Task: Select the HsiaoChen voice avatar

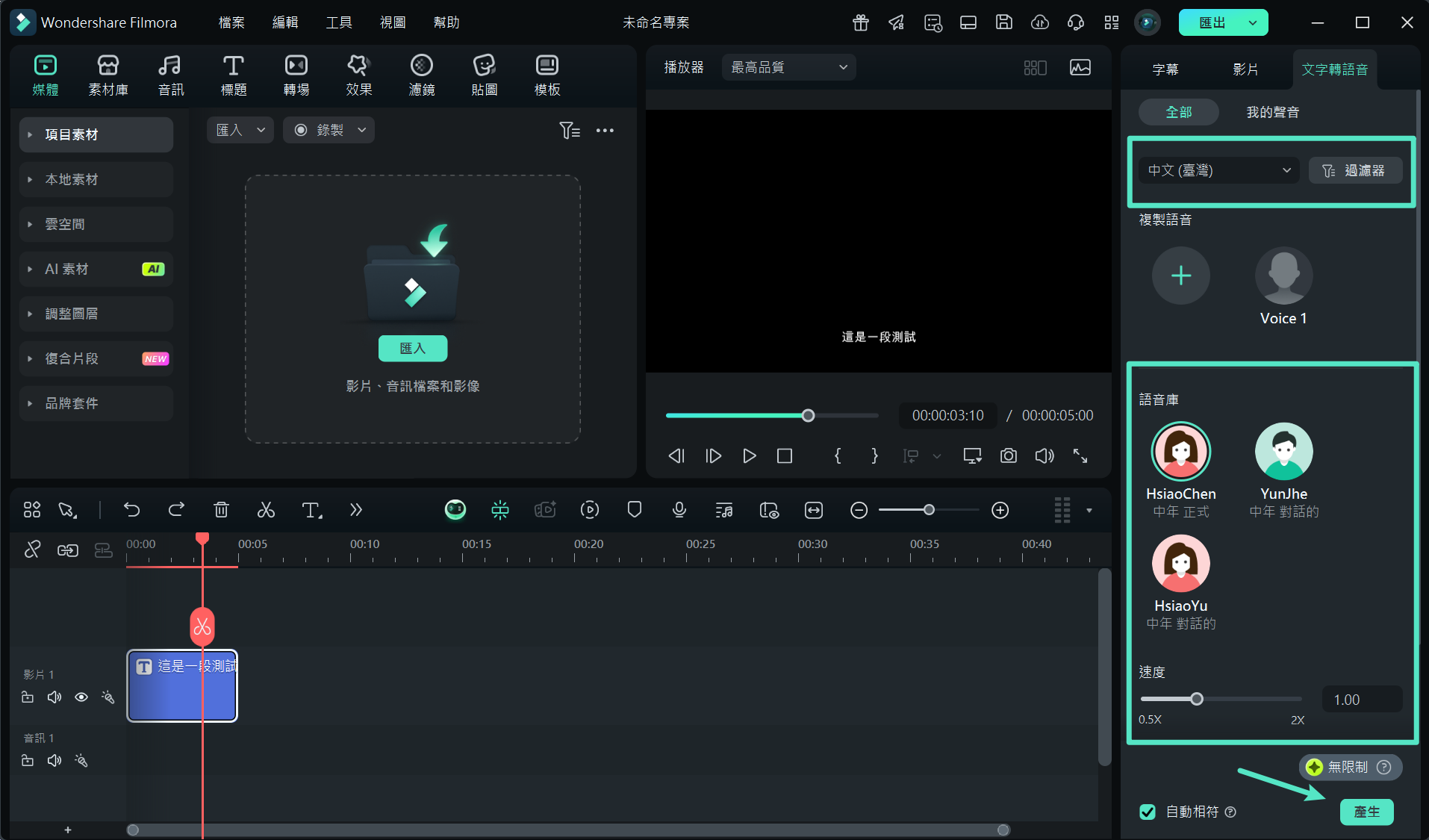Action: (1181, 451)
